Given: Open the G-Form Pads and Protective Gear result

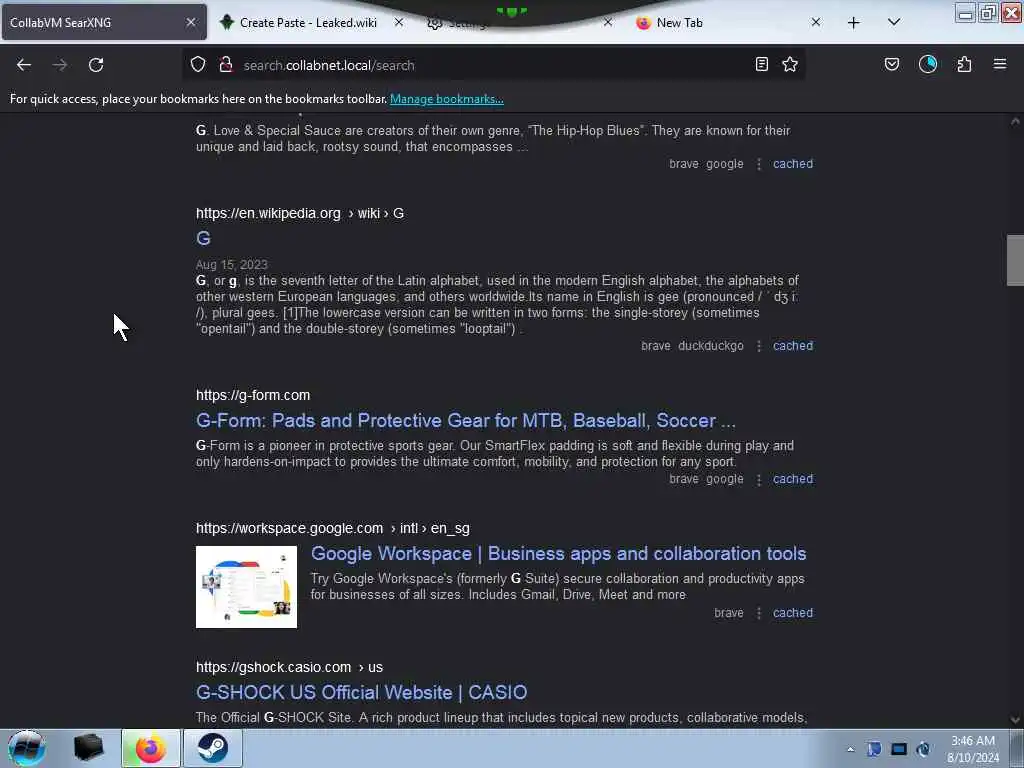Looking at the screenshot, I should tap(466, 421).
